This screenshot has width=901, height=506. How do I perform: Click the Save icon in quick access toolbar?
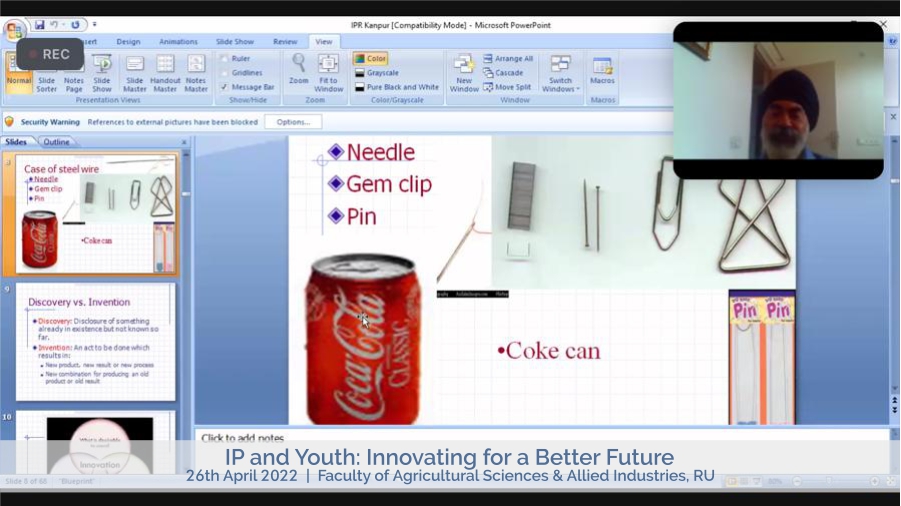pos(39,25)
